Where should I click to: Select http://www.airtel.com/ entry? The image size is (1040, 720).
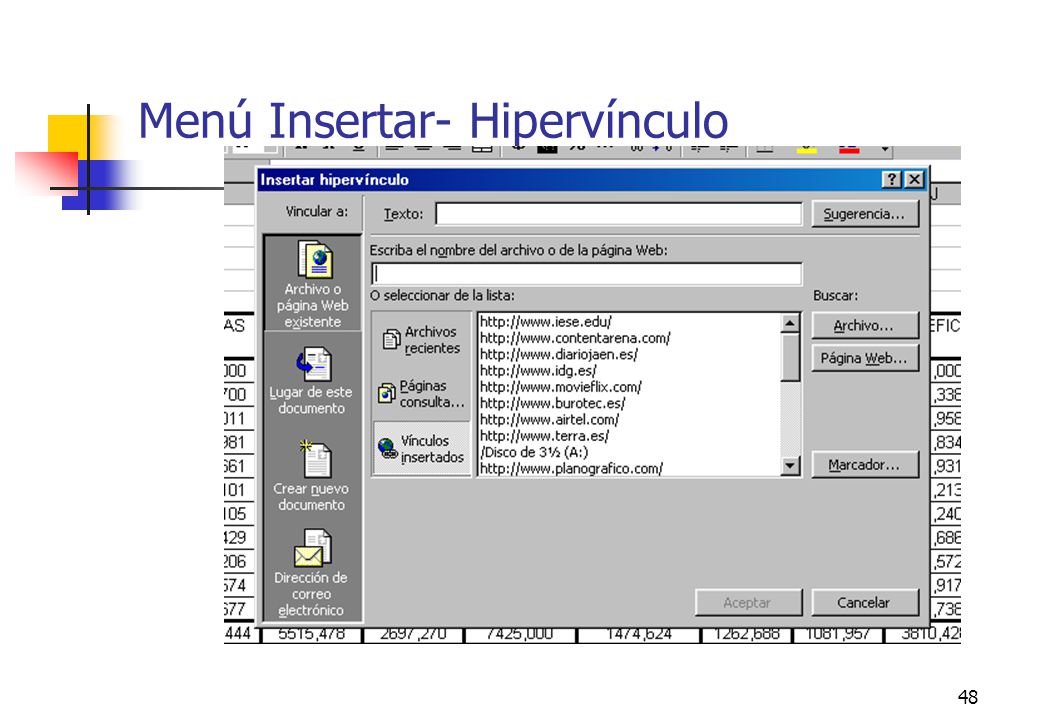[549, 420]
